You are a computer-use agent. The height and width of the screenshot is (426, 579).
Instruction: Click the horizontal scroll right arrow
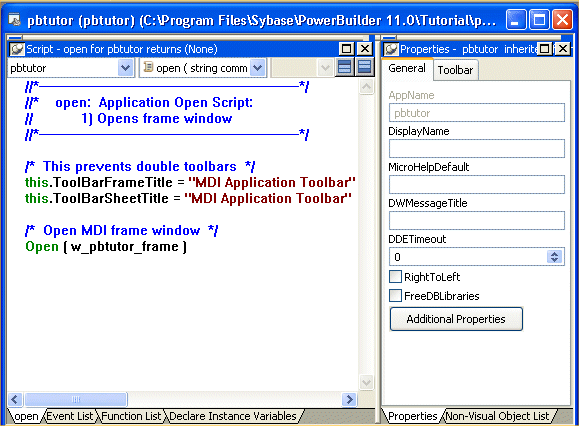[349, 399]
